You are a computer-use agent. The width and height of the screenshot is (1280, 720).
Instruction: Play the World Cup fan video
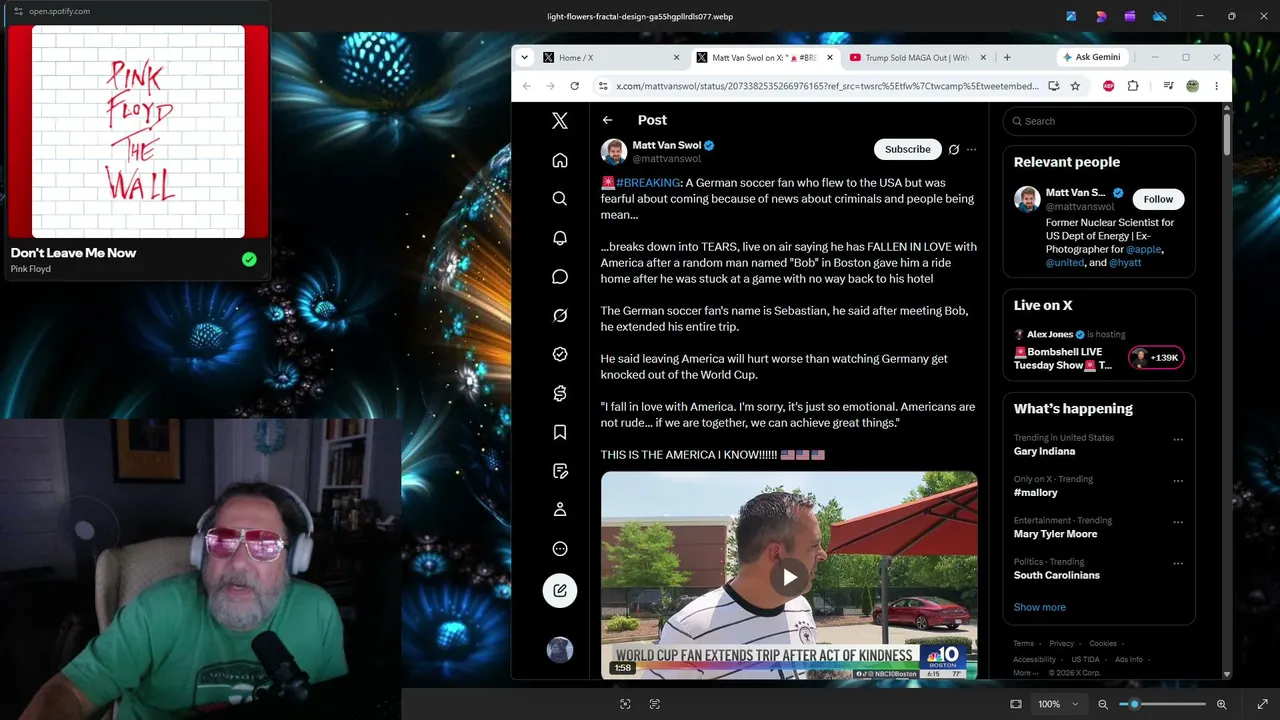[x=789, y=577]
